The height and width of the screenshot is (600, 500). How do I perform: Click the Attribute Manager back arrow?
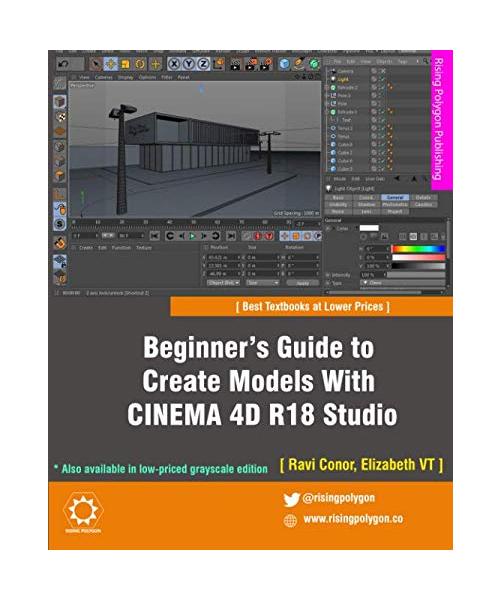tap(397, 179)
